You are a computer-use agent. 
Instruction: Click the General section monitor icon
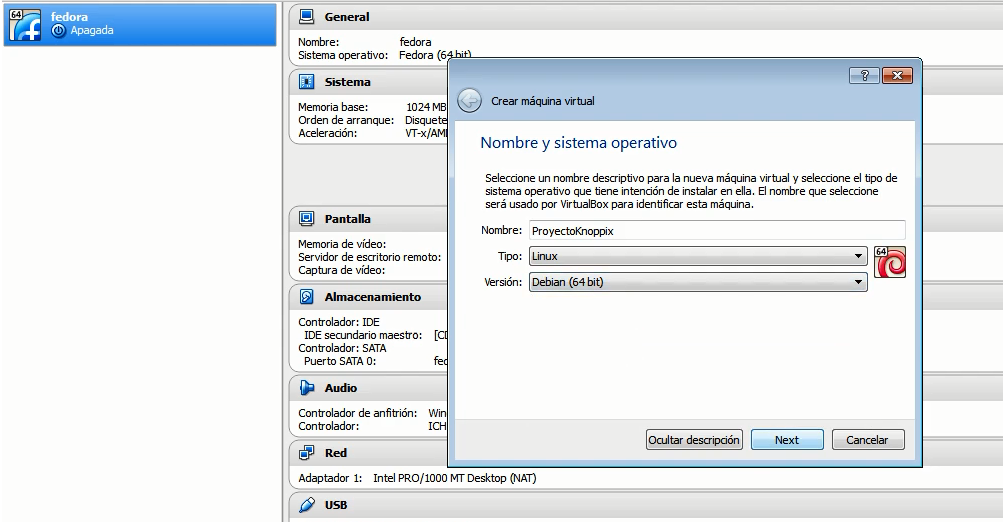pyautogui.click(x=307, y=17)
